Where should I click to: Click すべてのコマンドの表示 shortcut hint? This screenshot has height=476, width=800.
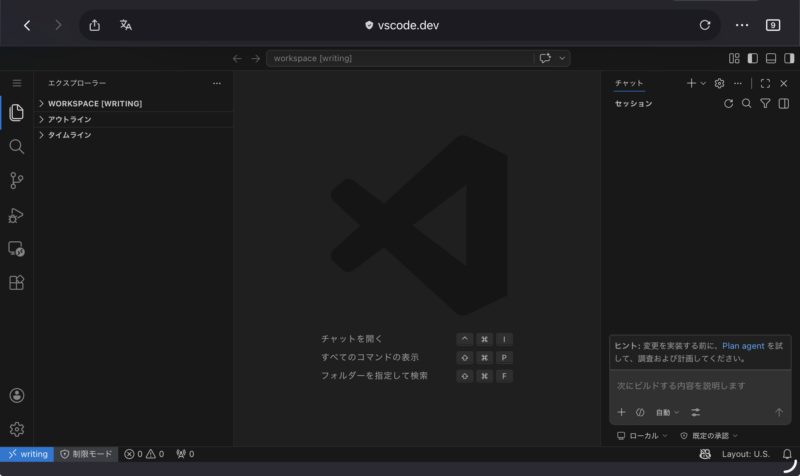pyautogui.click(x=370, y=357)
